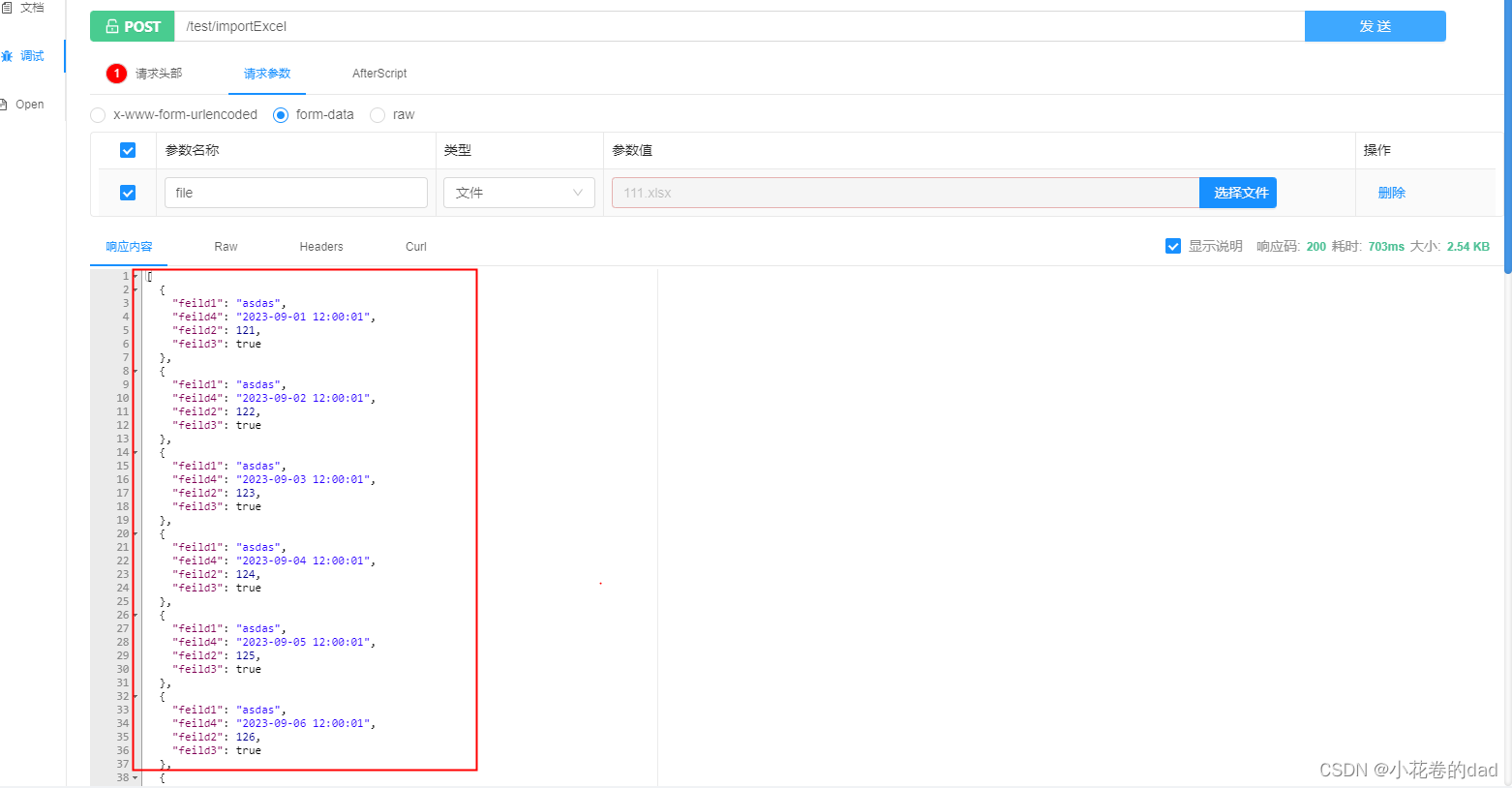Click the lock icon in the POST badge
1512x788 pixels.
point(112,26)
